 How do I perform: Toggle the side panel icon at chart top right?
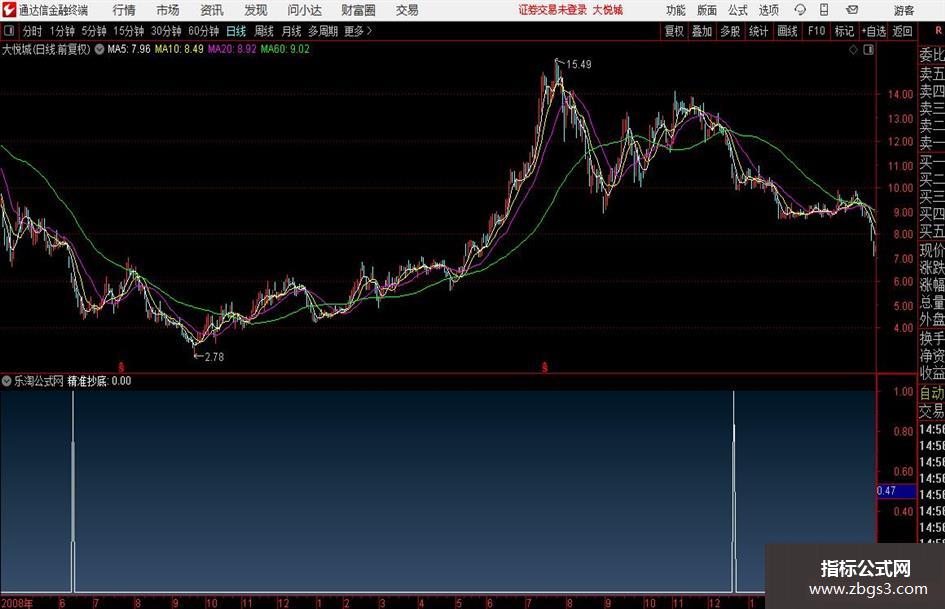[x=868, y=50]
